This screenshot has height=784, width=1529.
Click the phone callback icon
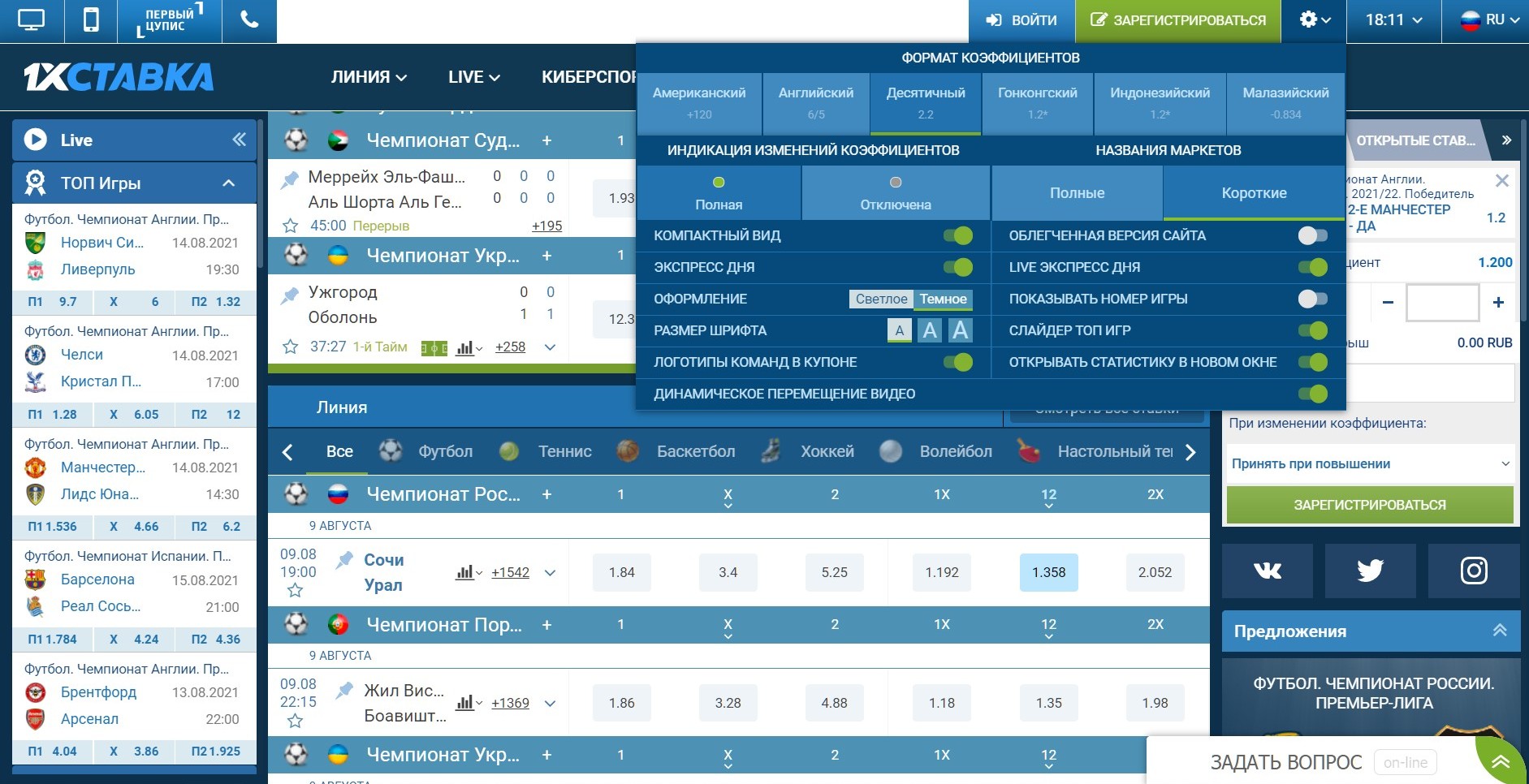tap(249, 20)
